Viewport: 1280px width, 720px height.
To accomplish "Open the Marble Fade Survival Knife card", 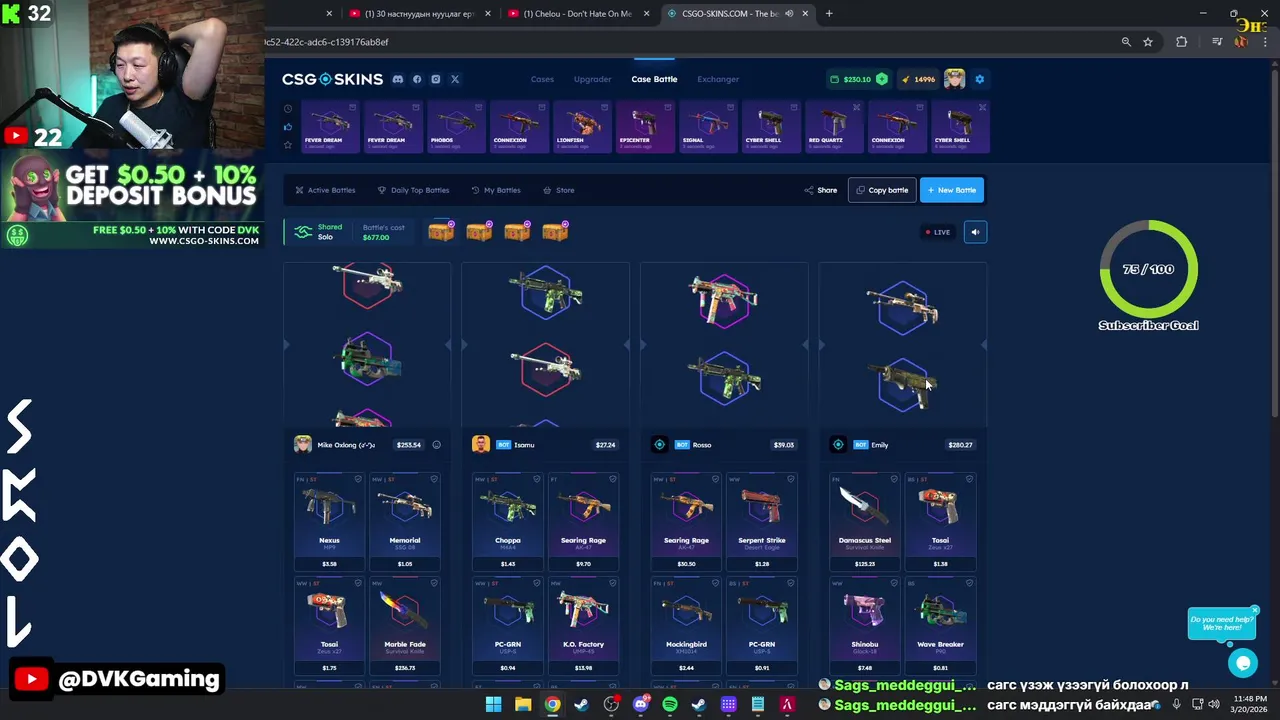I will pos(405,627).
